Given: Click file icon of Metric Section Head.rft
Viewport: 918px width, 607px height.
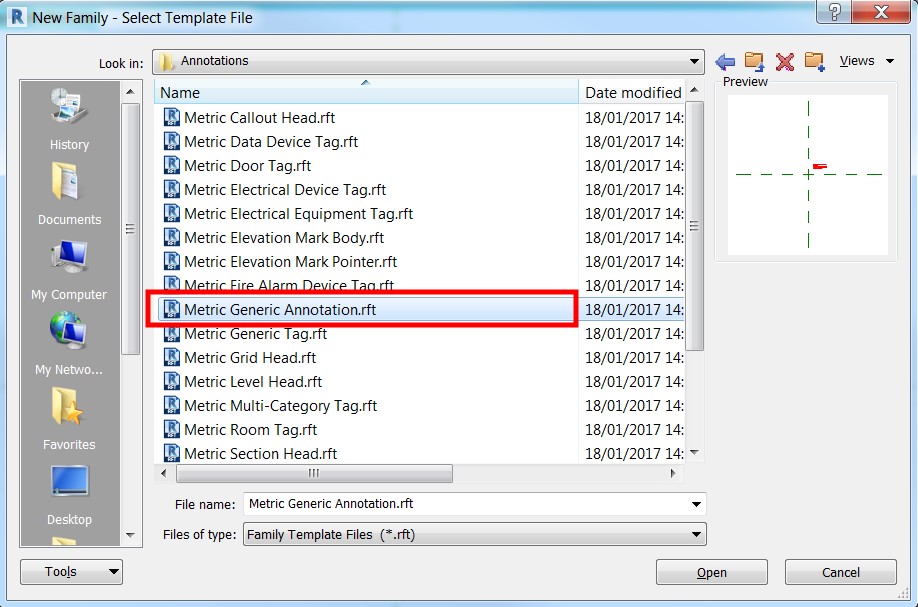Looking at the screenshot, I should coord(172,453).
